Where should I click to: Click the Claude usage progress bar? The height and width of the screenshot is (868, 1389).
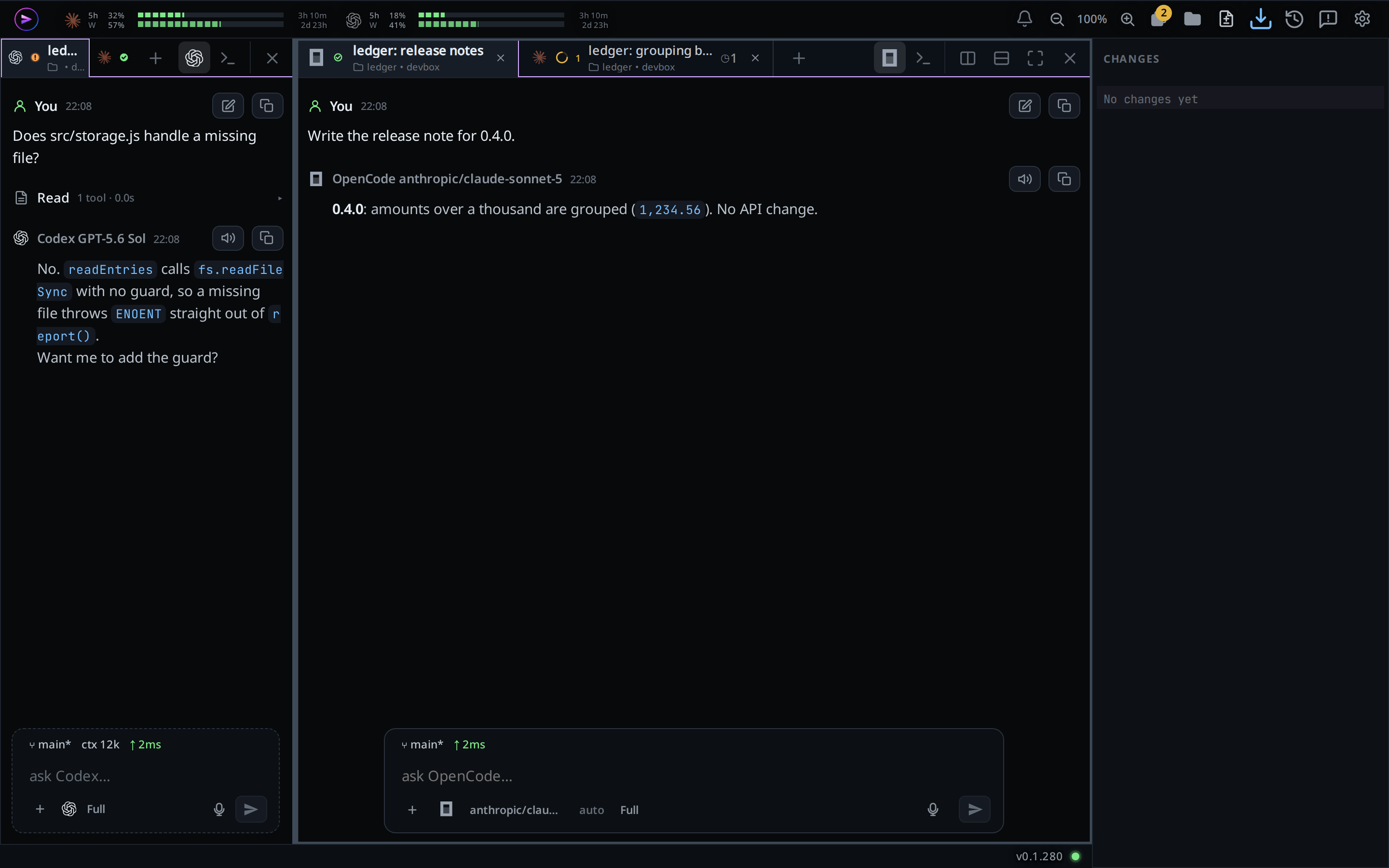211,19
